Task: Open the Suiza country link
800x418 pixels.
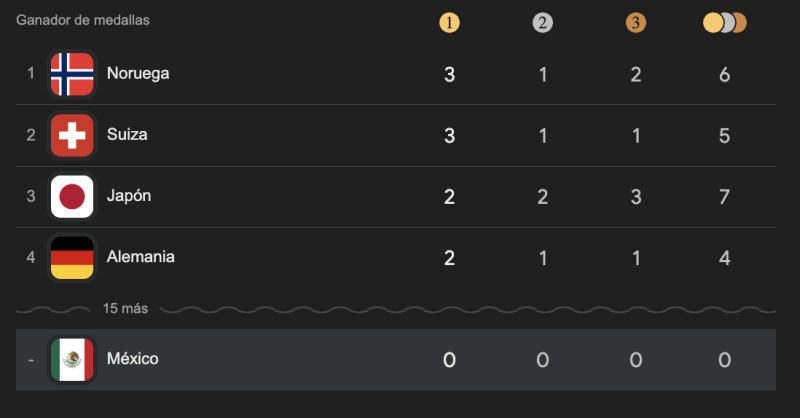Action: pos(127,134)
